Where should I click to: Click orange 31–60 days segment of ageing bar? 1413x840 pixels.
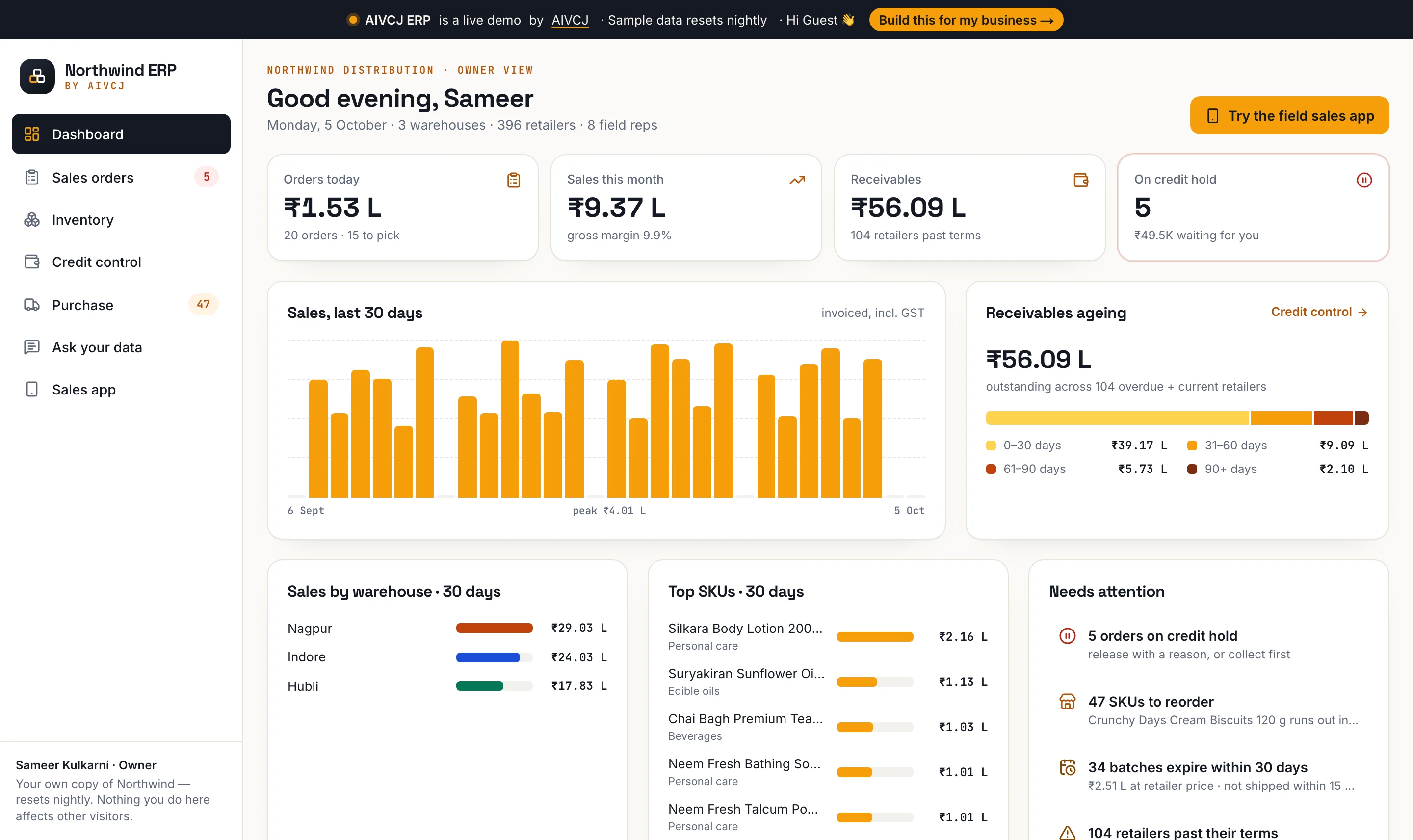pyautogui.click(x=1281, y=419)
